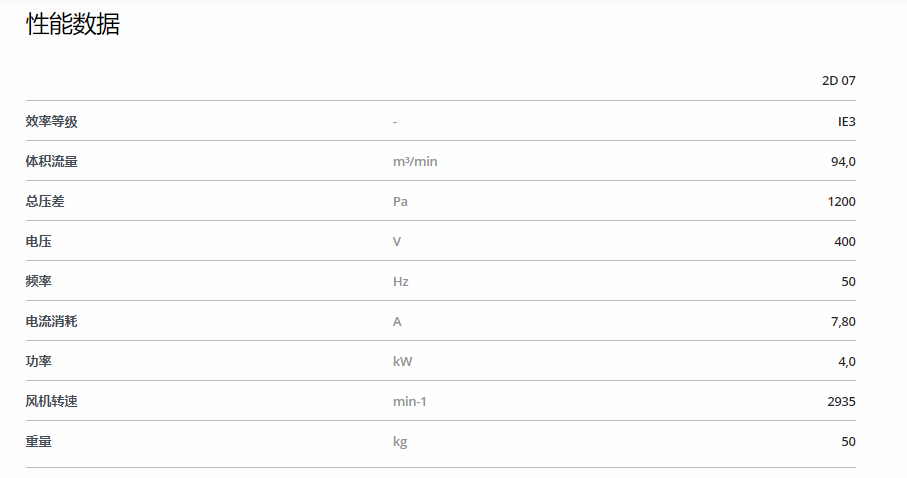Select the m³/min unit text
The height and width of the screenshot is (478, 907).
(x=415, y=161)
